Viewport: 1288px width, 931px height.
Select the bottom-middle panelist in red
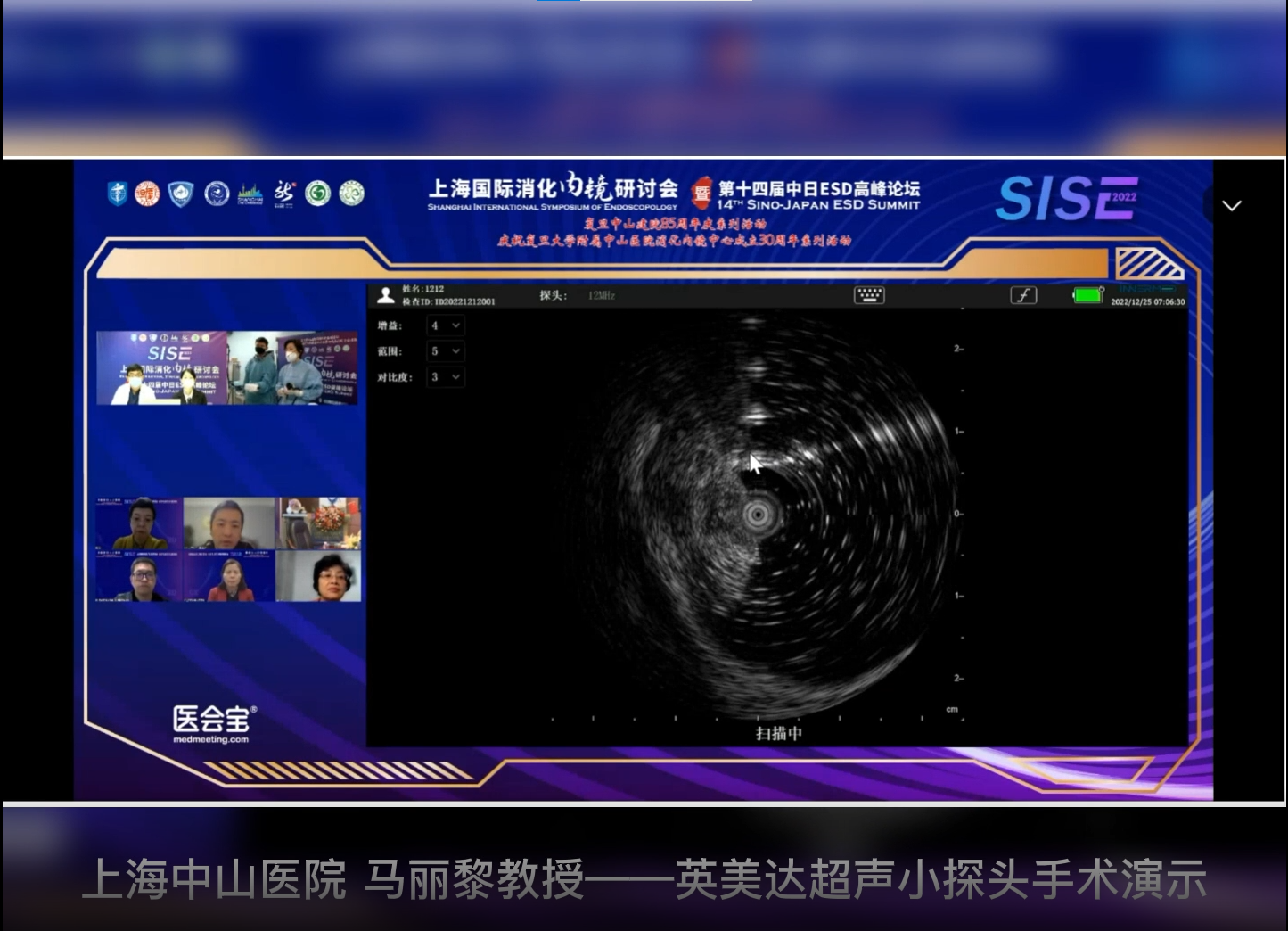coord(229,576)
